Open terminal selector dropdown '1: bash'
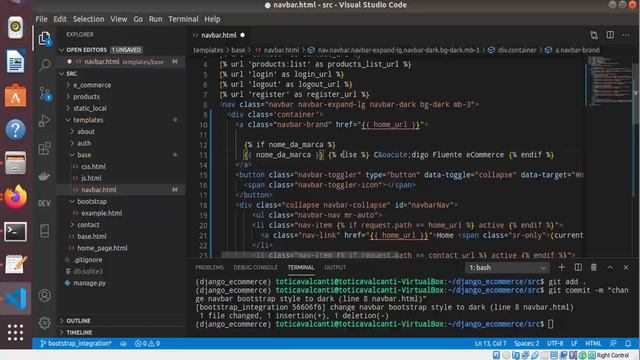This screenshot has width=640, height=360. tap(507, 268)
